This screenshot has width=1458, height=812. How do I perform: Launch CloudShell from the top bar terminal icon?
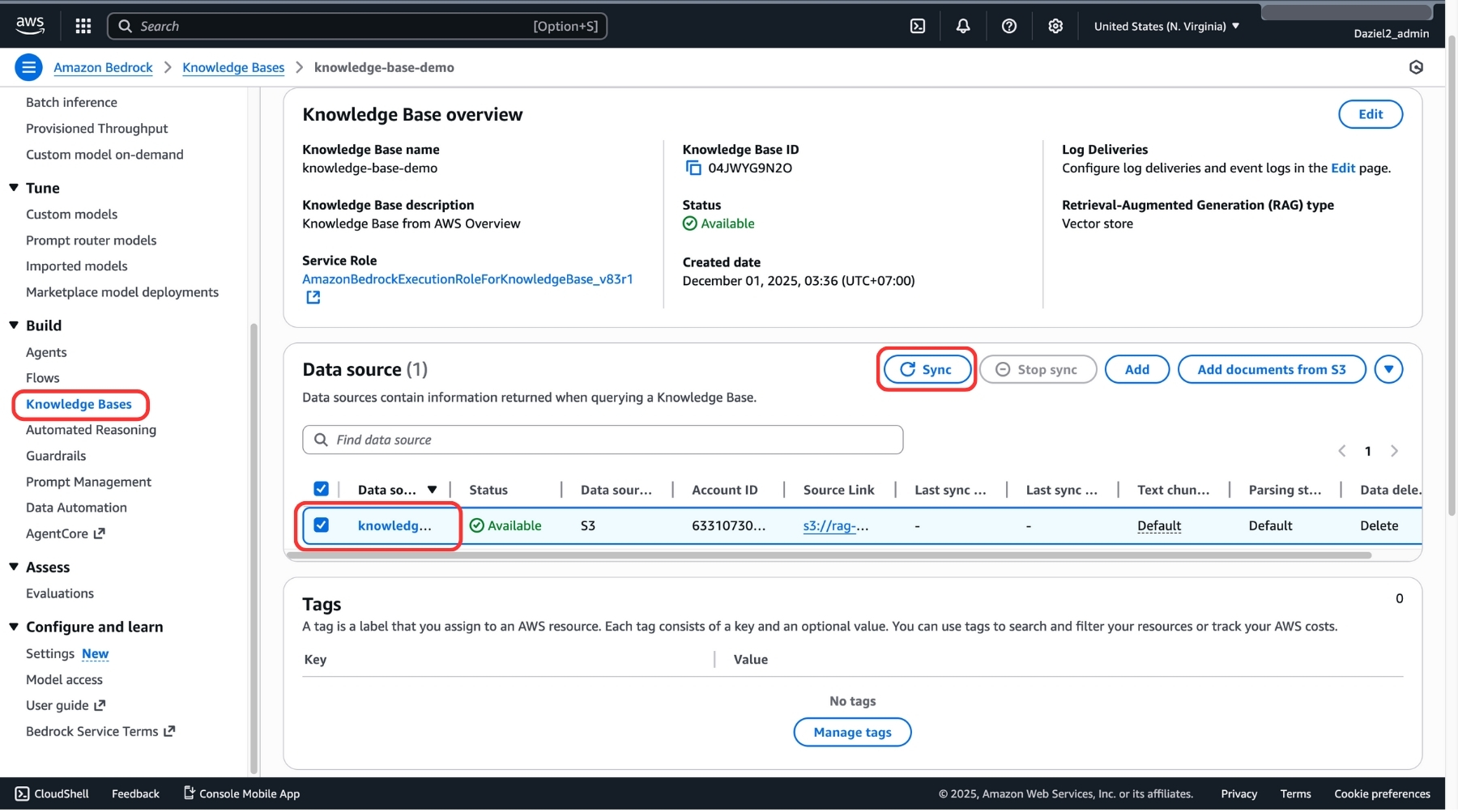click(x=917, y=25)
